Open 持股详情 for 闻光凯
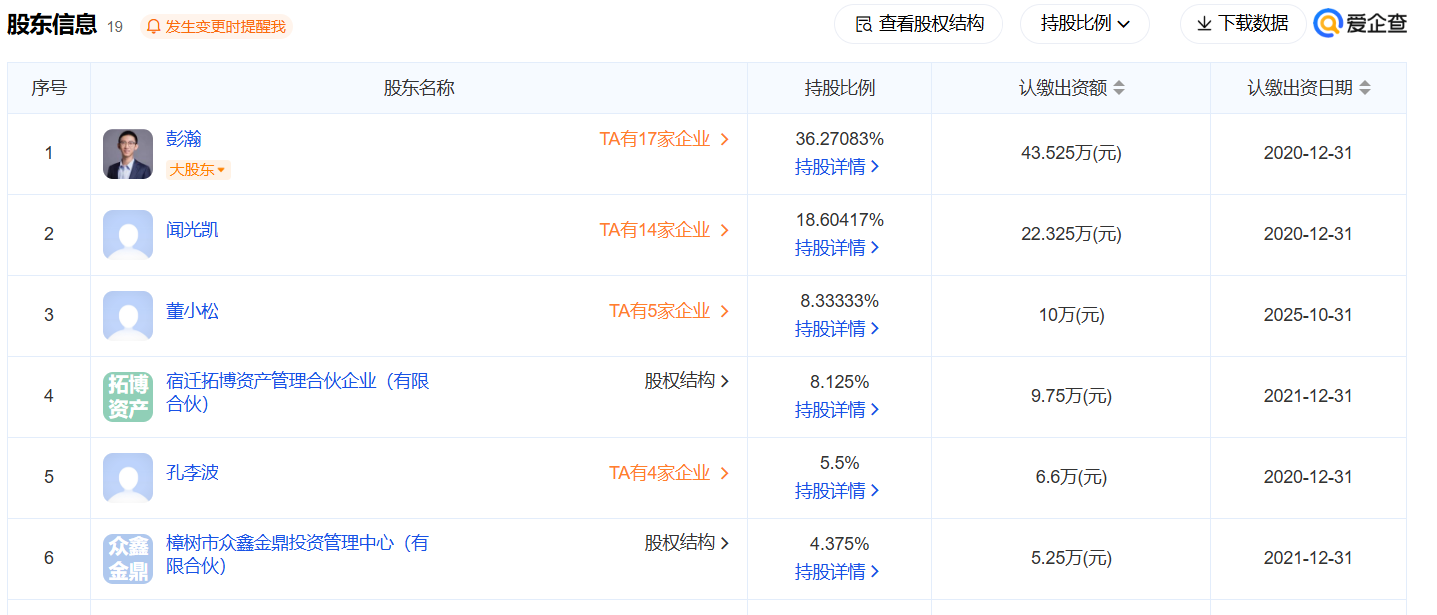 [x=836, y=248]
